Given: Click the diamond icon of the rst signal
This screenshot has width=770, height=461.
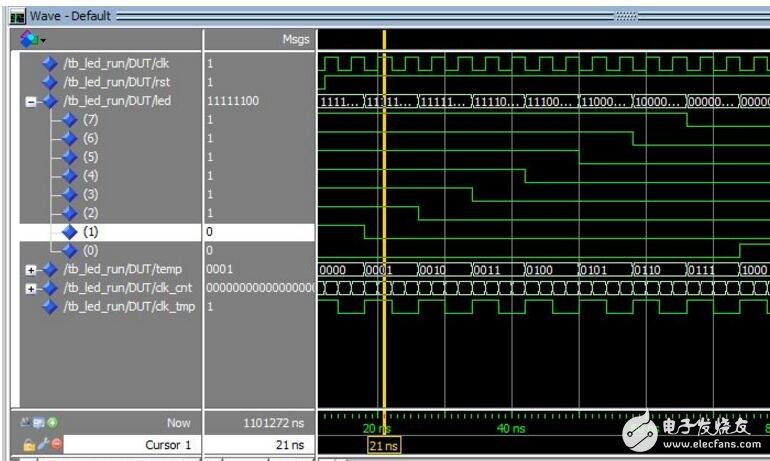Looking at the screenshot, I should 50,82.
